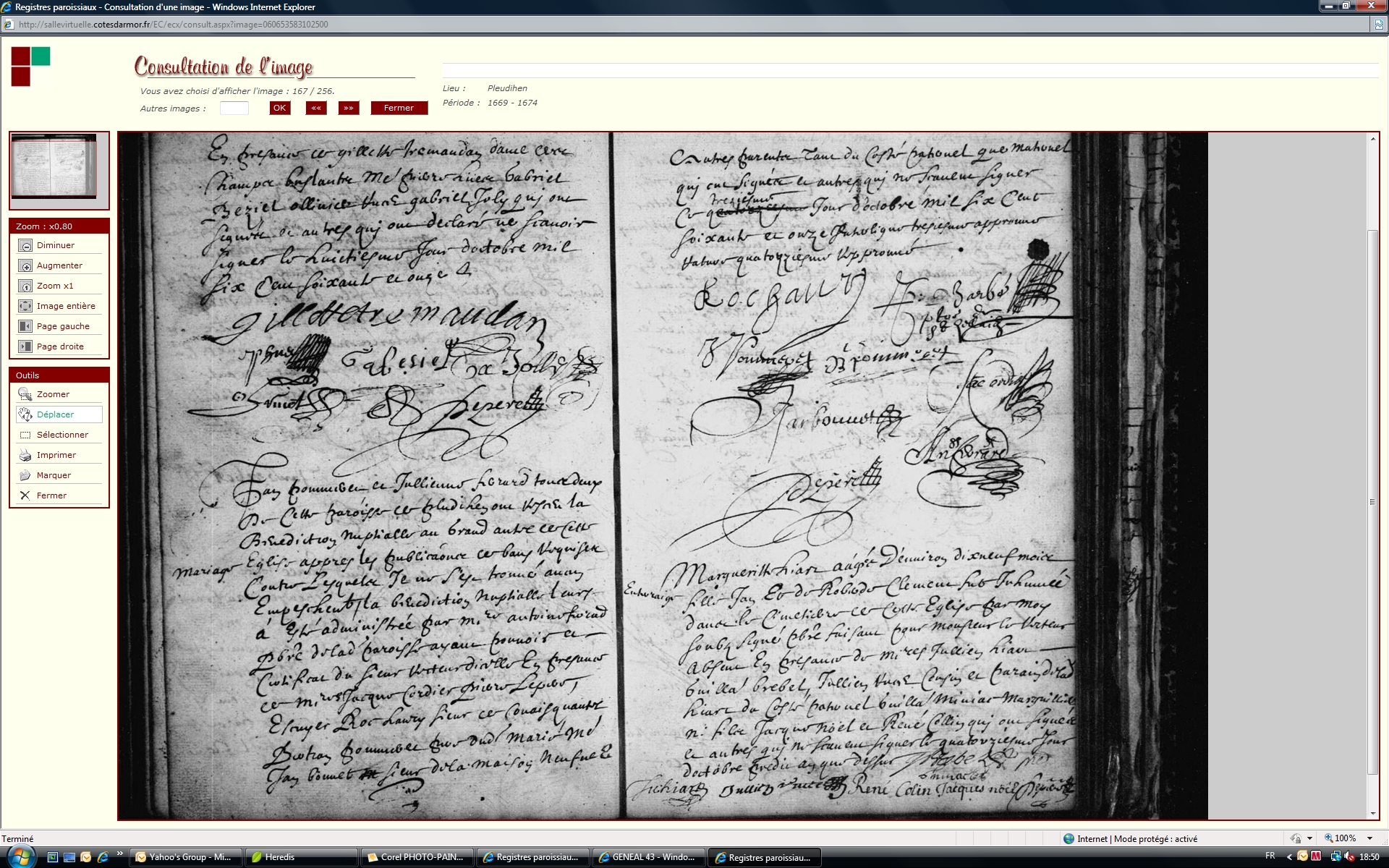Click the register page thumbnail preview
Viewport: 1389px width, 868px height.
coord(55,166)
